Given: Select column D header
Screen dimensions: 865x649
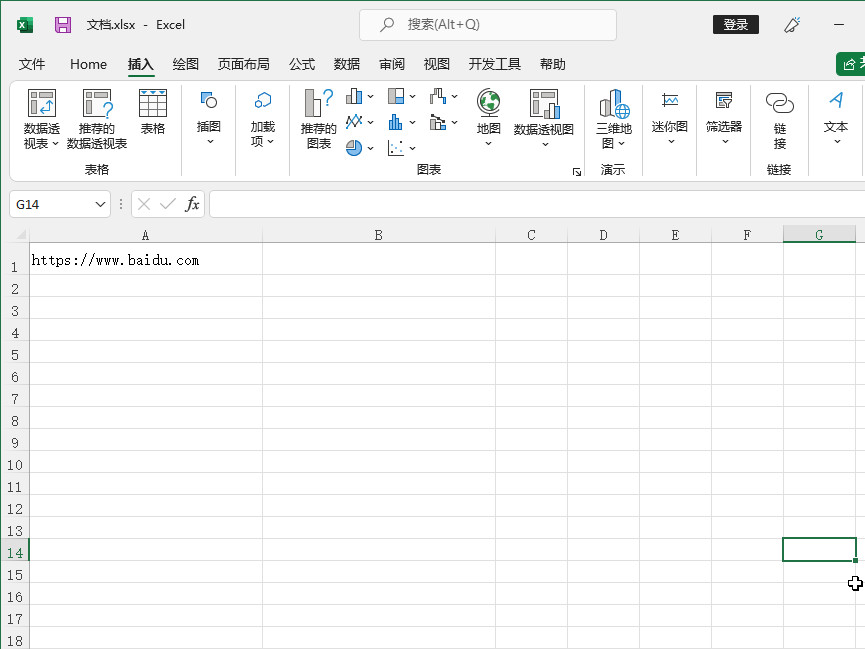Looking at the screenshot, I should tap(604, 235).
